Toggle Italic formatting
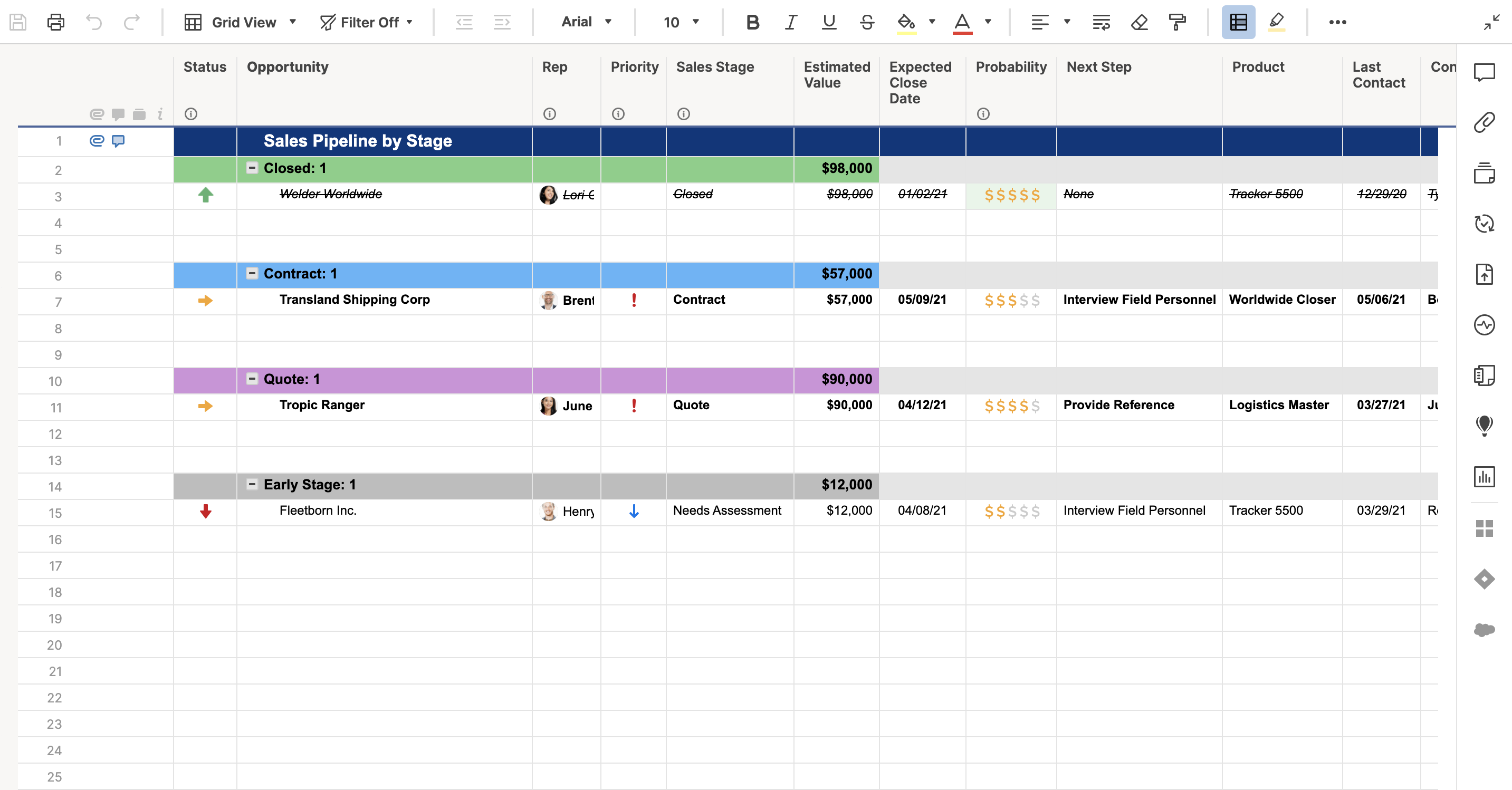This screenshot has width=1512, height=790. pyautogui.click(x=791, y=22)
